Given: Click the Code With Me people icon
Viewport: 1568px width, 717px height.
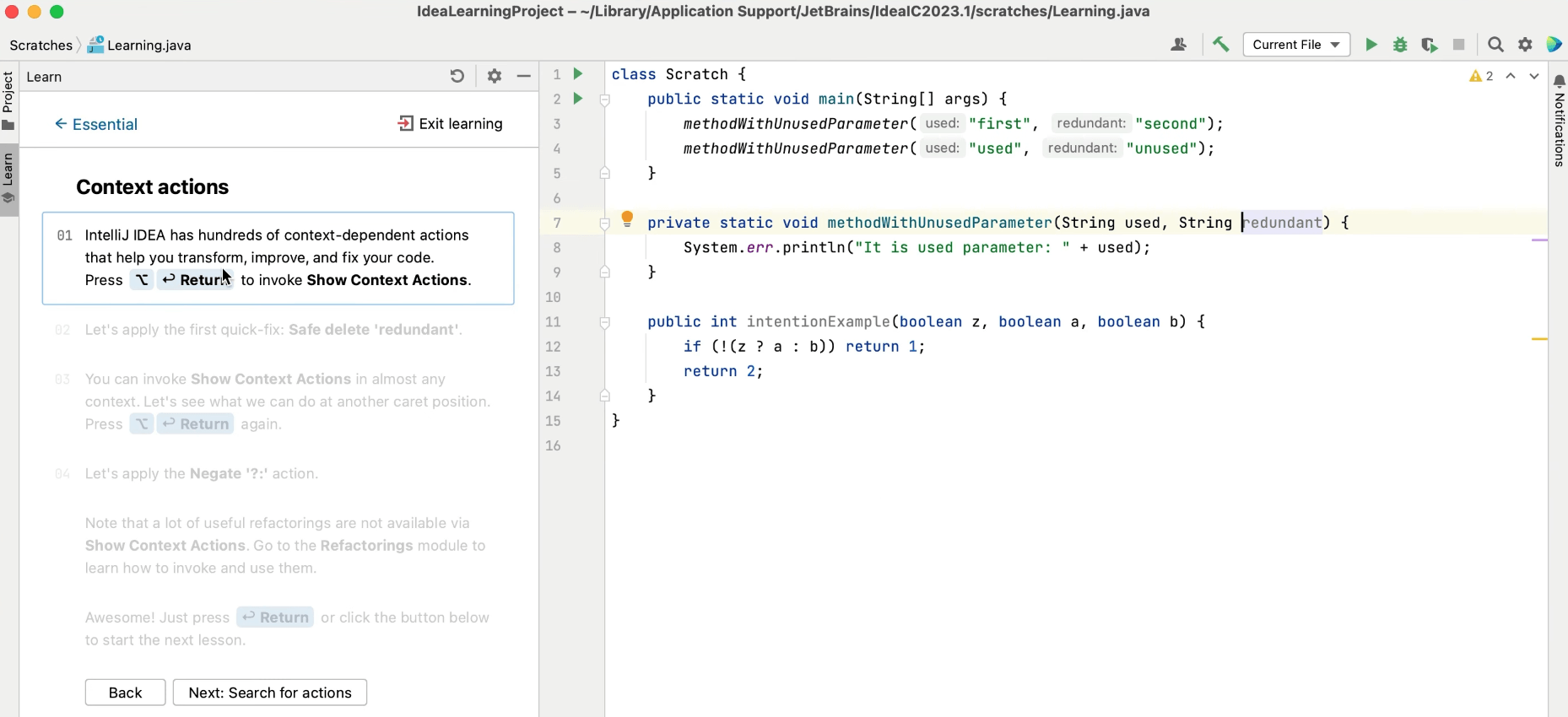Looking at the screenshot, I should [1179, 45].
